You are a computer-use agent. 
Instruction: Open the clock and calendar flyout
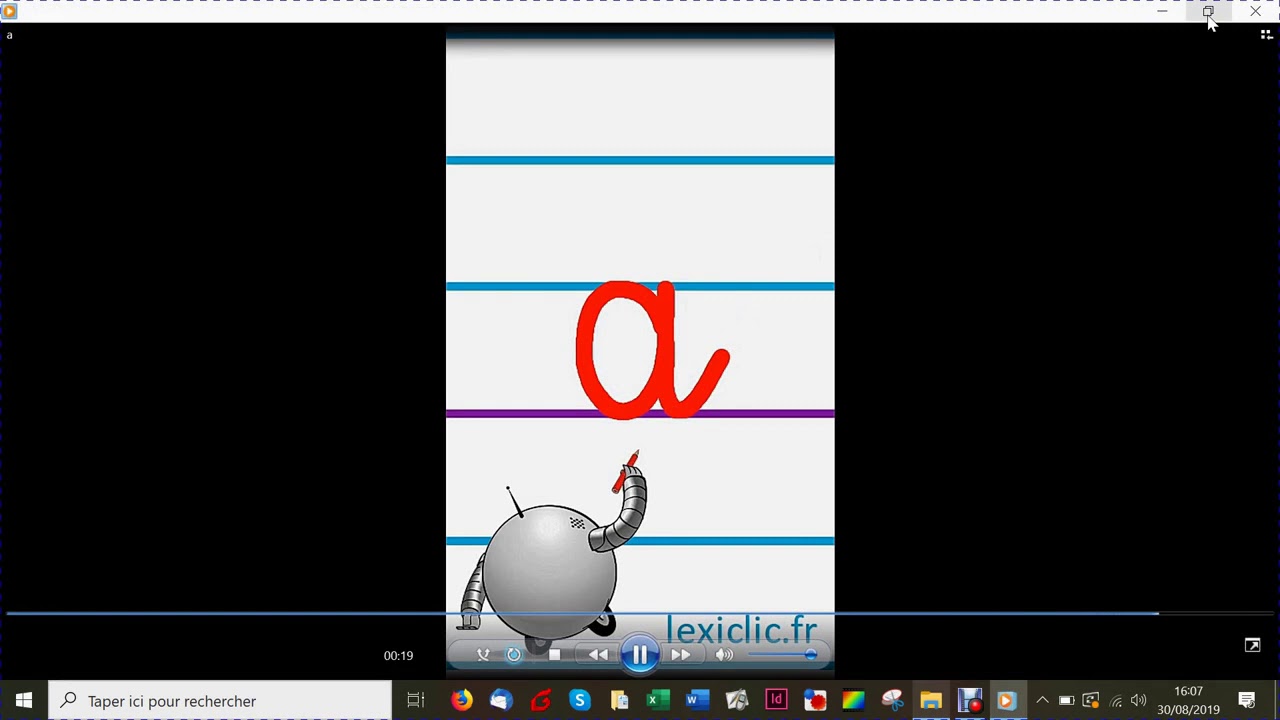point(1188,701)
